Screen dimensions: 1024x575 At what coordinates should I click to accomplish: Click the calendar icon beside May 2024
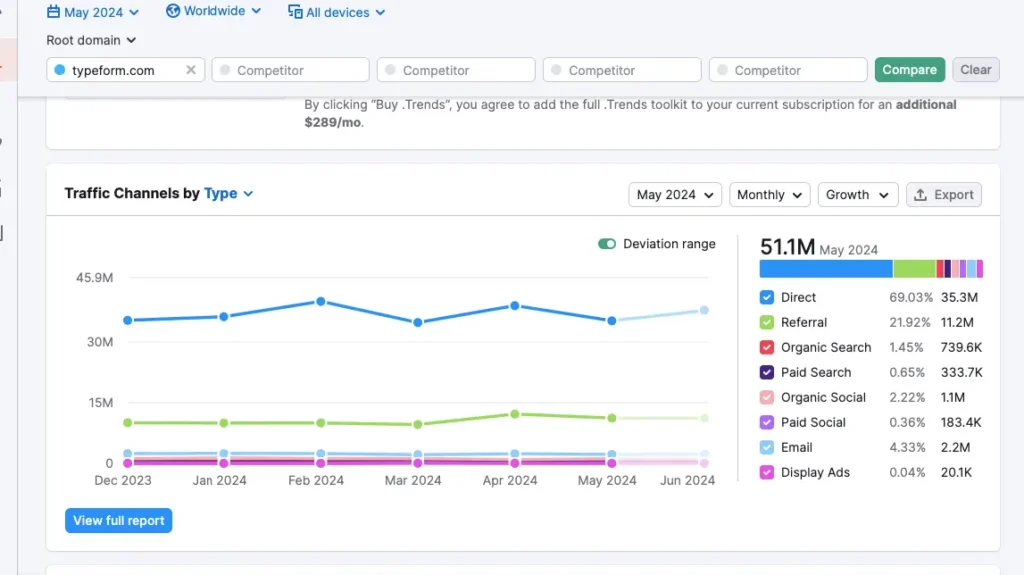[54, 12]
